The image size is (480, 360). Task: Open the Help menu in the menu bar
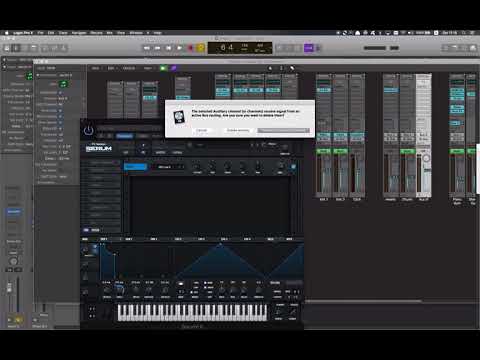[x=158, y=33]
